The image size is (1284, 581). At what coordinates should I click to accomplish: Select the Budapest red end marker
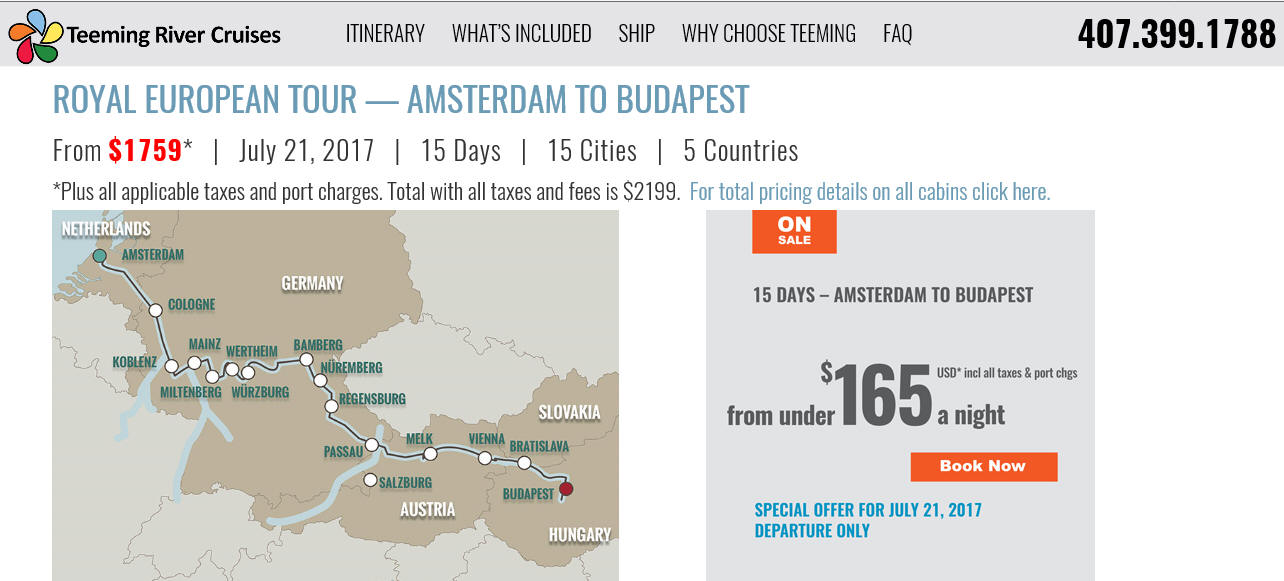click(x=565, y=489)
